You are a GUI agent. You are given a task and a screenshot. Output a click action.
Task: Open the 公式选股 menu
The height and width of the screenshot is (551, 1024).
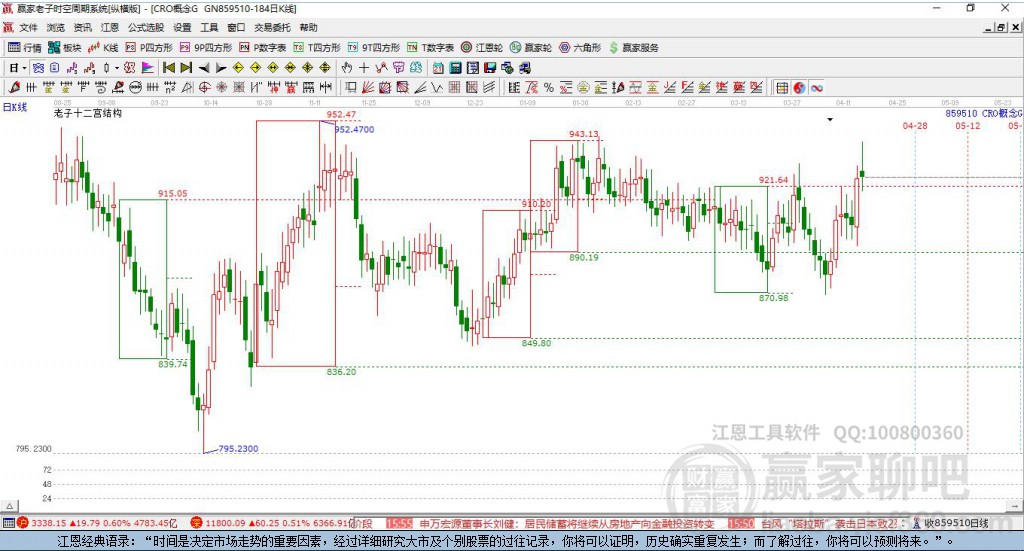coord(146,27)
